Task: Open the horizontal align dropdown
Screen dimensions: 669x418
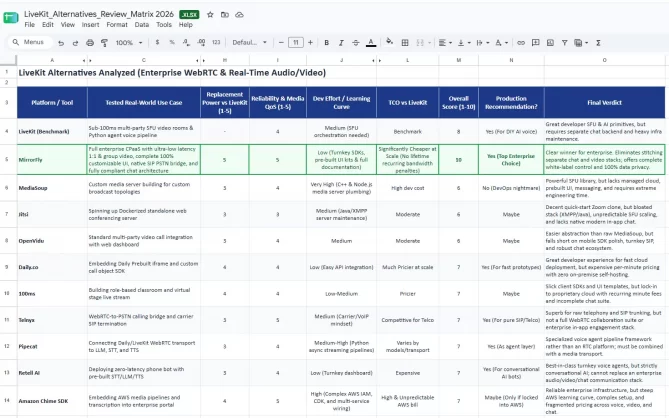Action: point(445,43)
